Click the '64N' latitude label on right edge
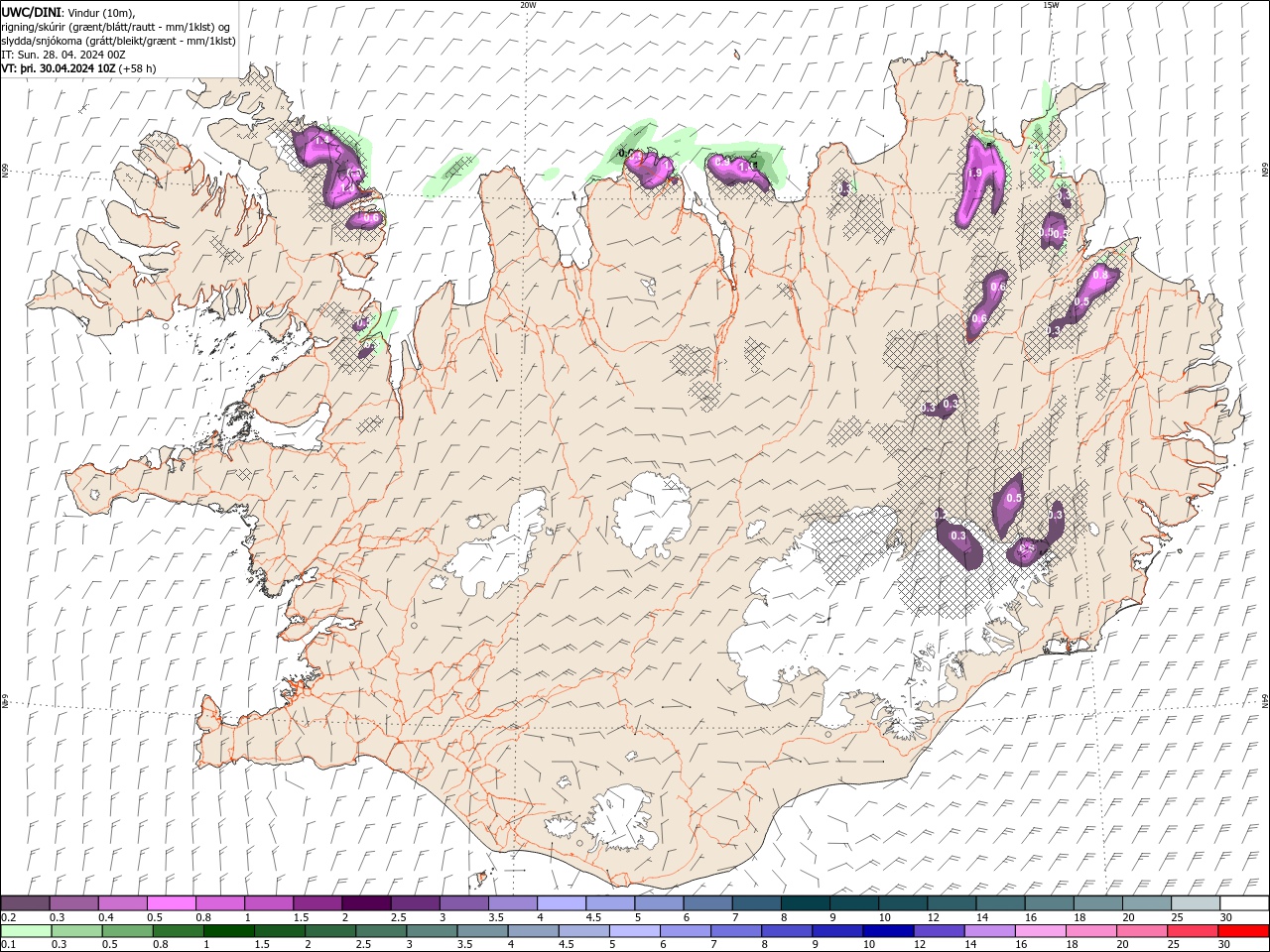 pos(1265,699)
